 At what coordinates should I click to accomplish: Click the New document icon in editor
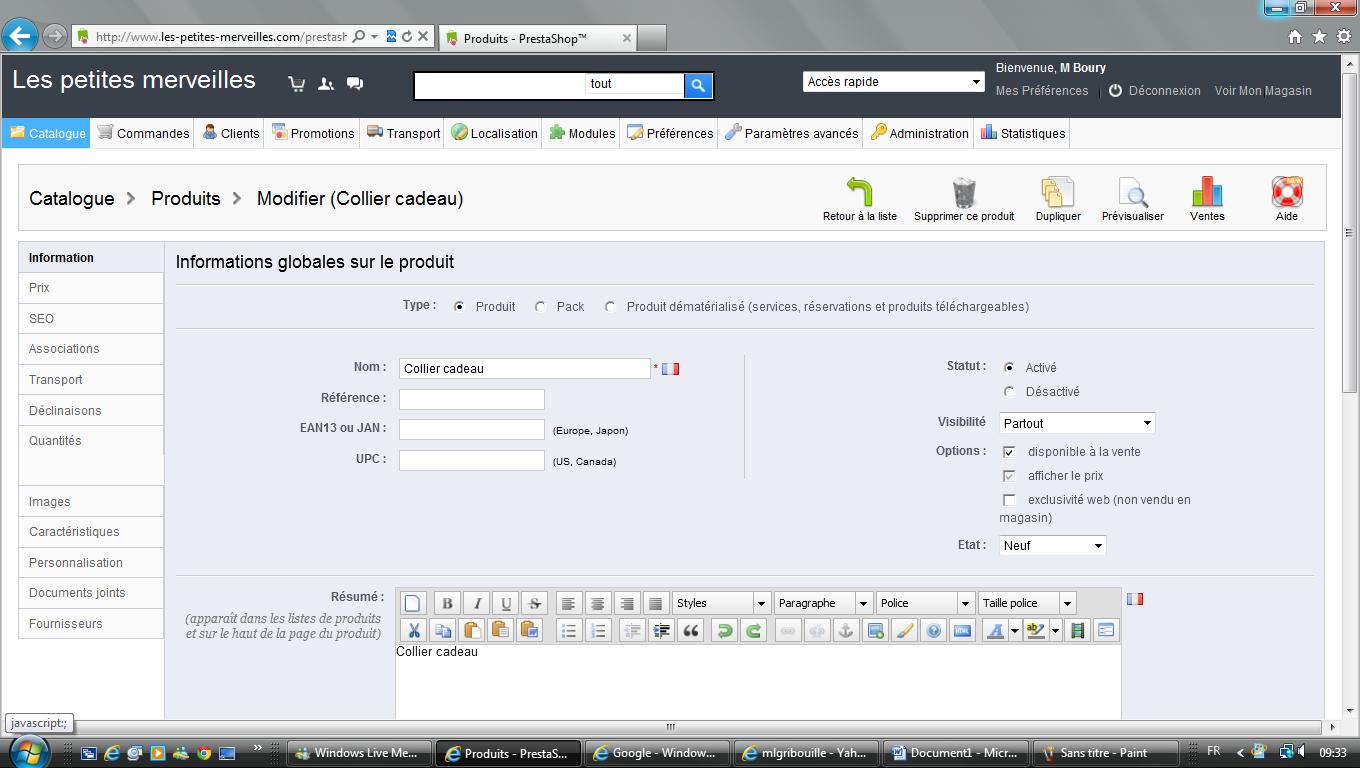tap(413, 603)
